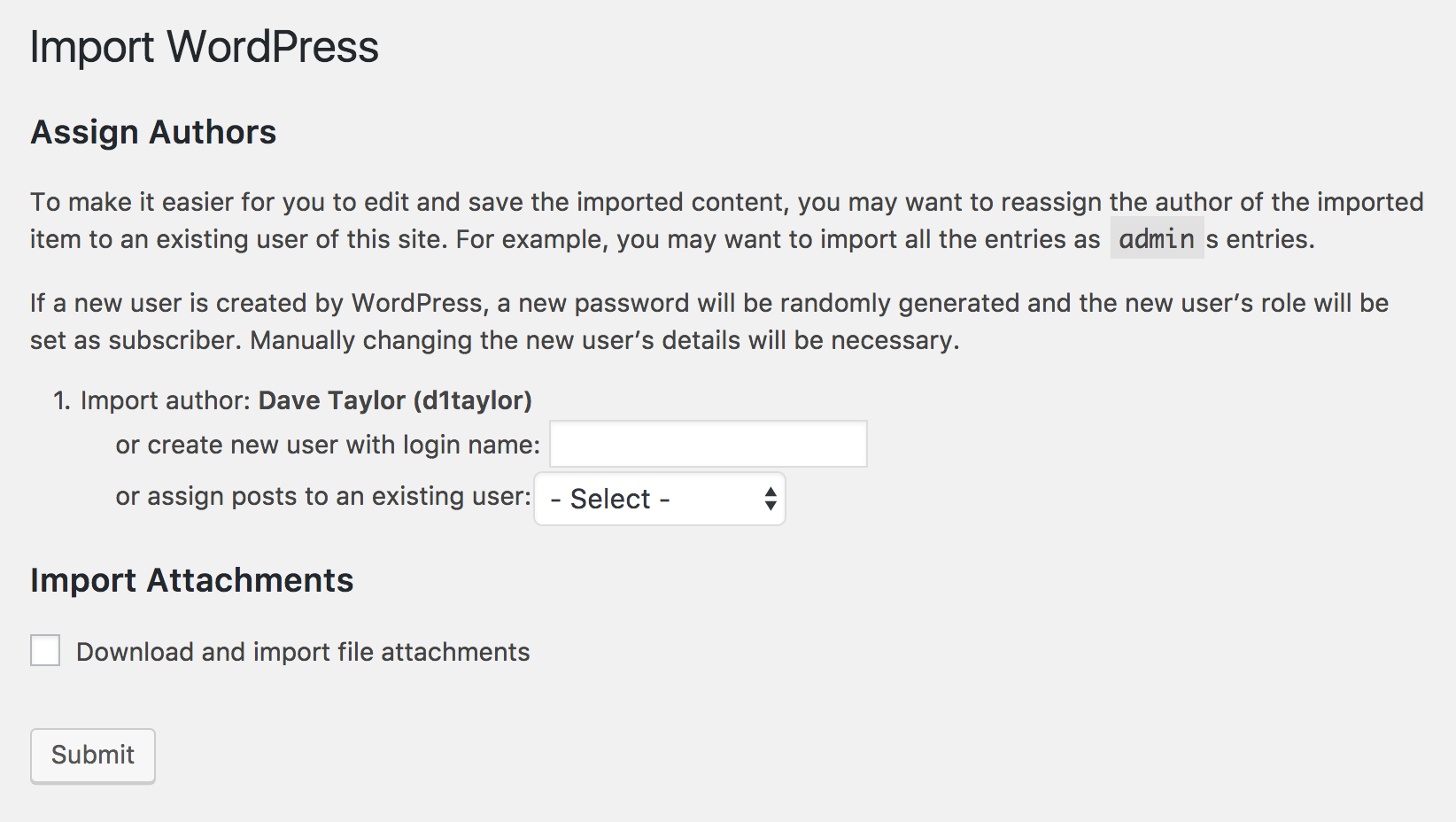Screen dimensions: 1456x822
Task: Click the "or assign posts to an existing user:" label
Action: 323,496
